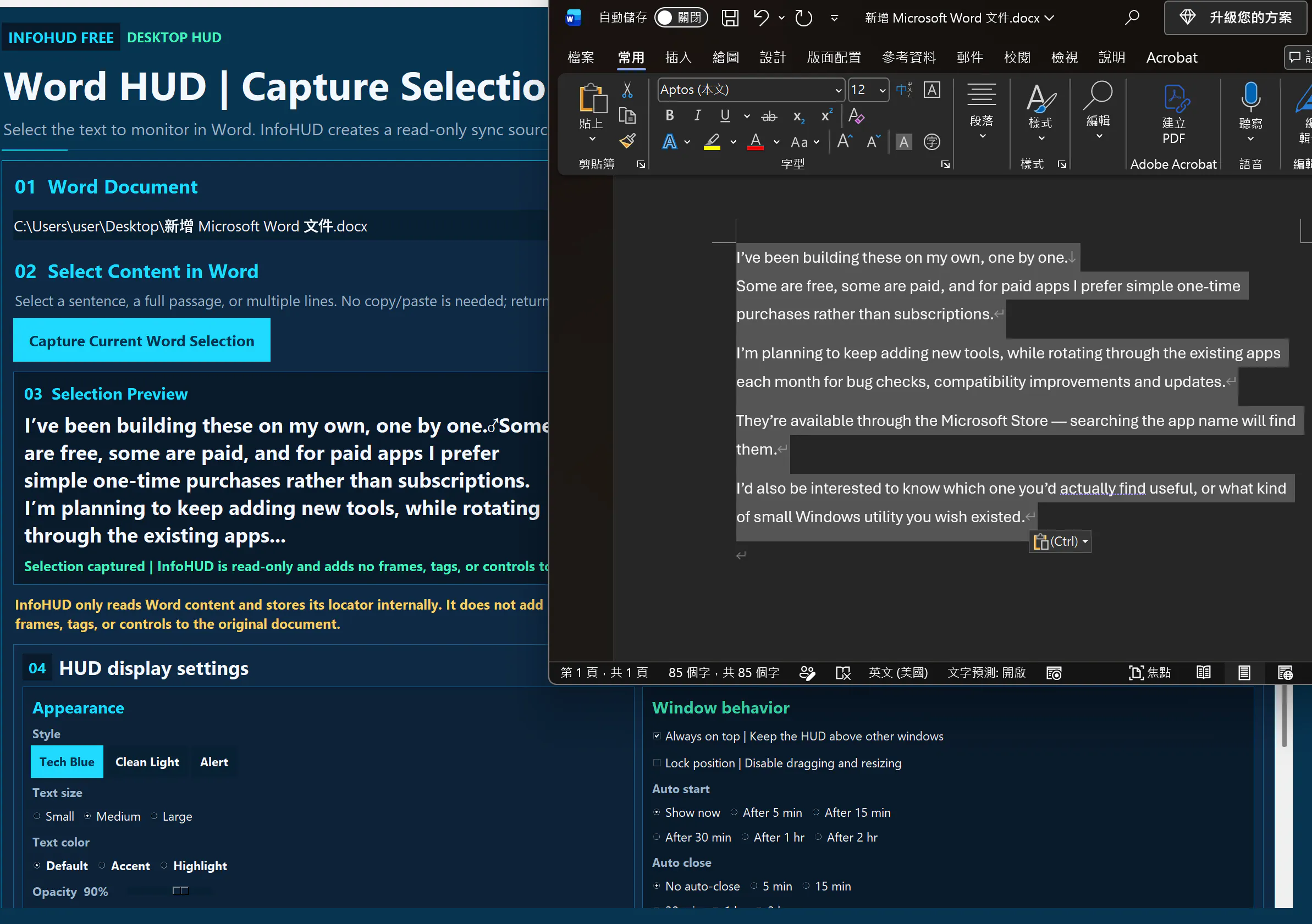Apply red font color
Image resolution: width=1312 pixels, height=924 pixels.
756,142
